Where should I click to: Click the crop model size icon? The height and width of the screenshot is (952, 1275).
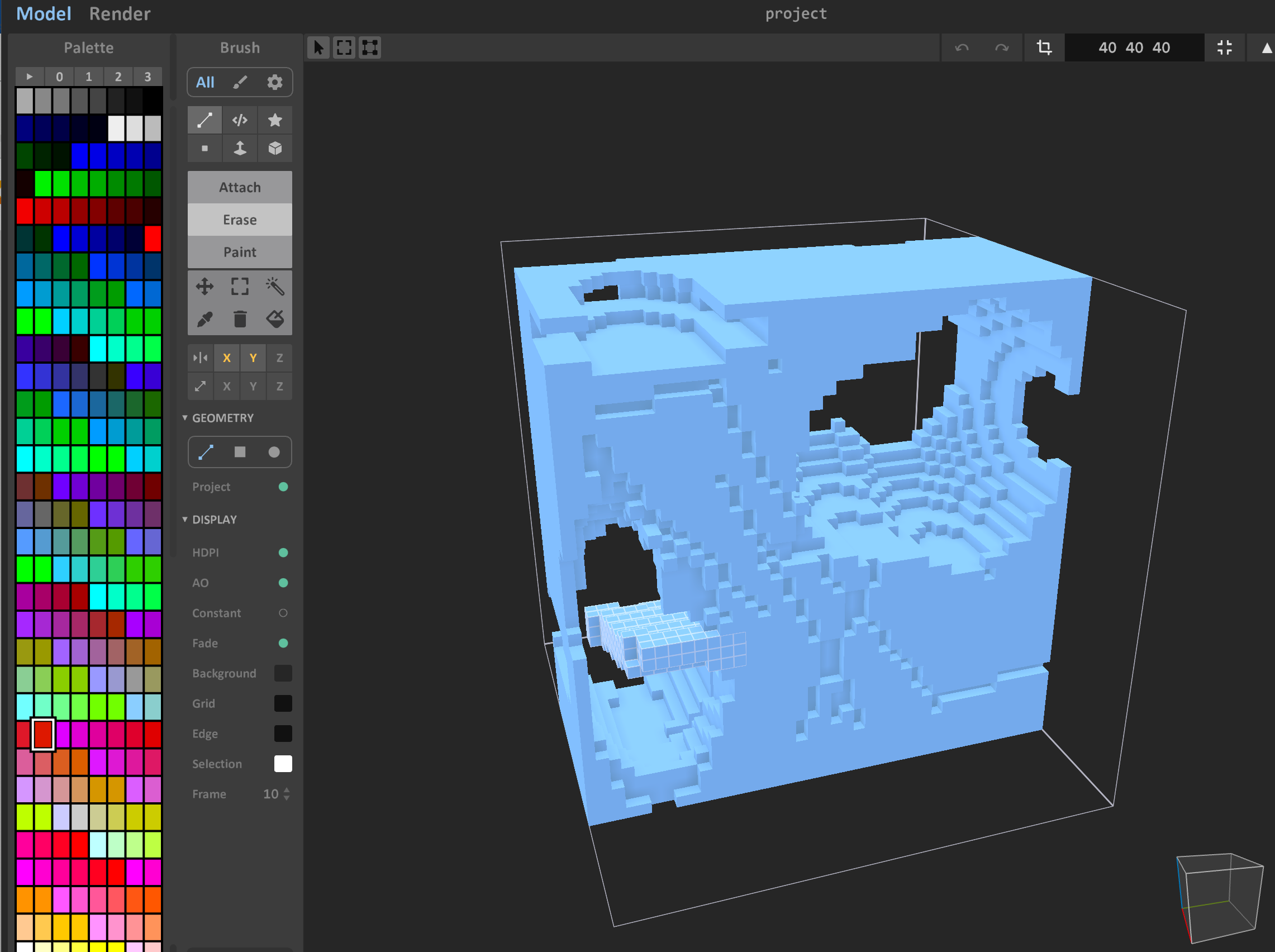[1044, 47]
